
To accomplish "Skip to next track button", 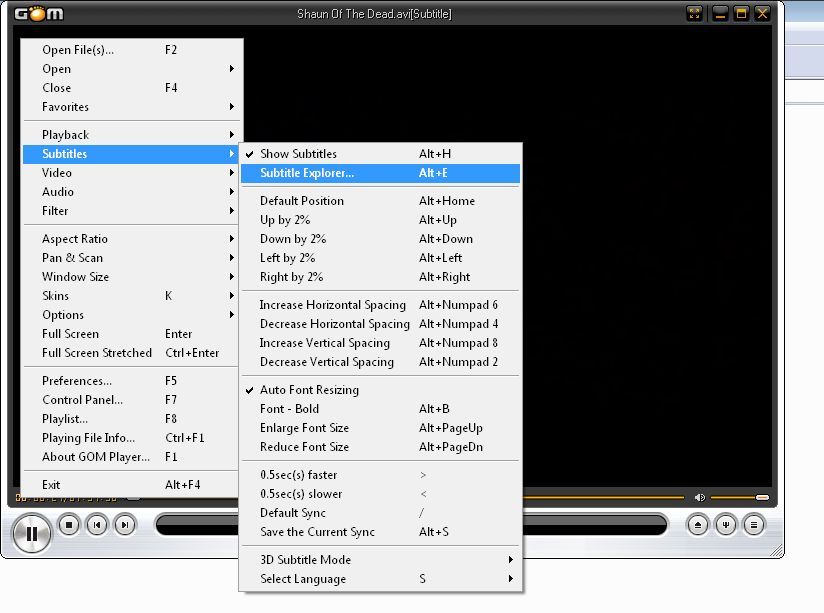I will pos(125,525).
